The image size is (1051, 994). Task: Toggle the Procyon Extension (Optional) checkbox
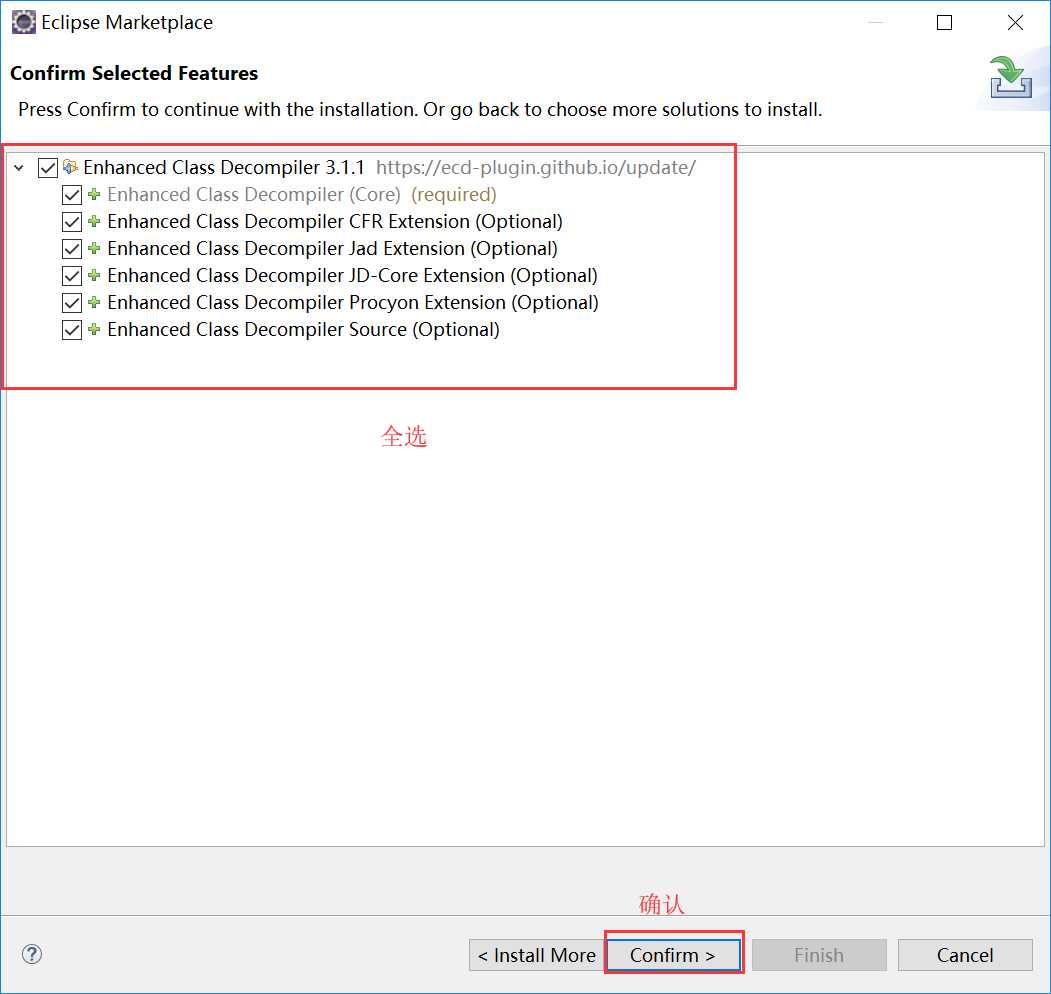[72, 303]
